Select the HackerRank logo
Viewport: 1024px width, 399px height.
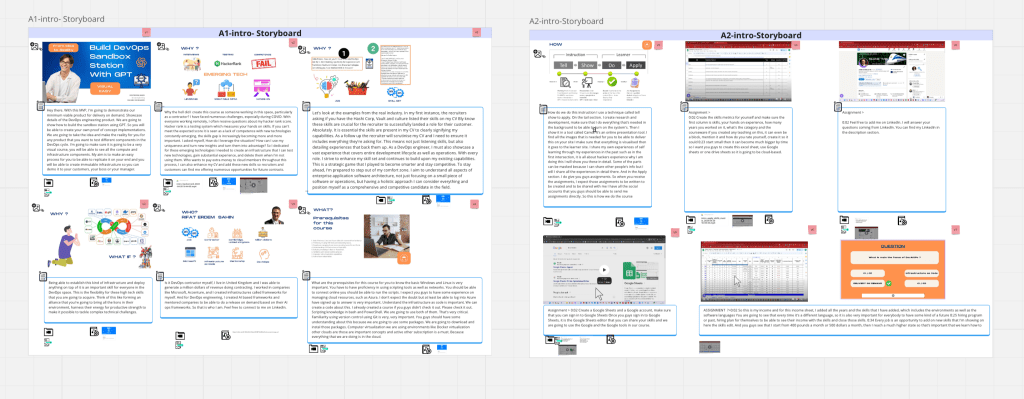[x=228, y=63]
